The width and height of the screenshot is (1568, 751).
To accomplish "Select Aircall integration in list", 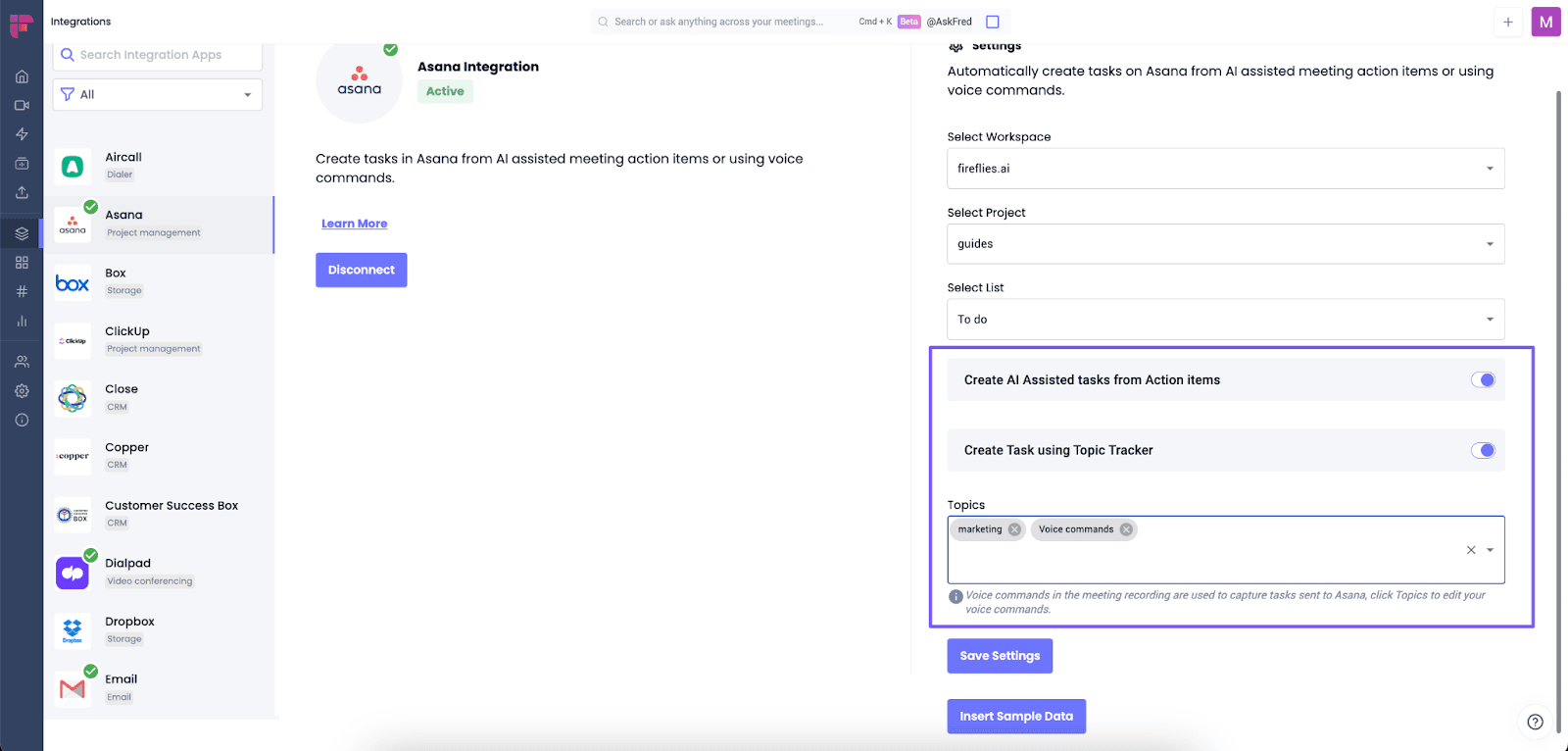I will [159, 166].
